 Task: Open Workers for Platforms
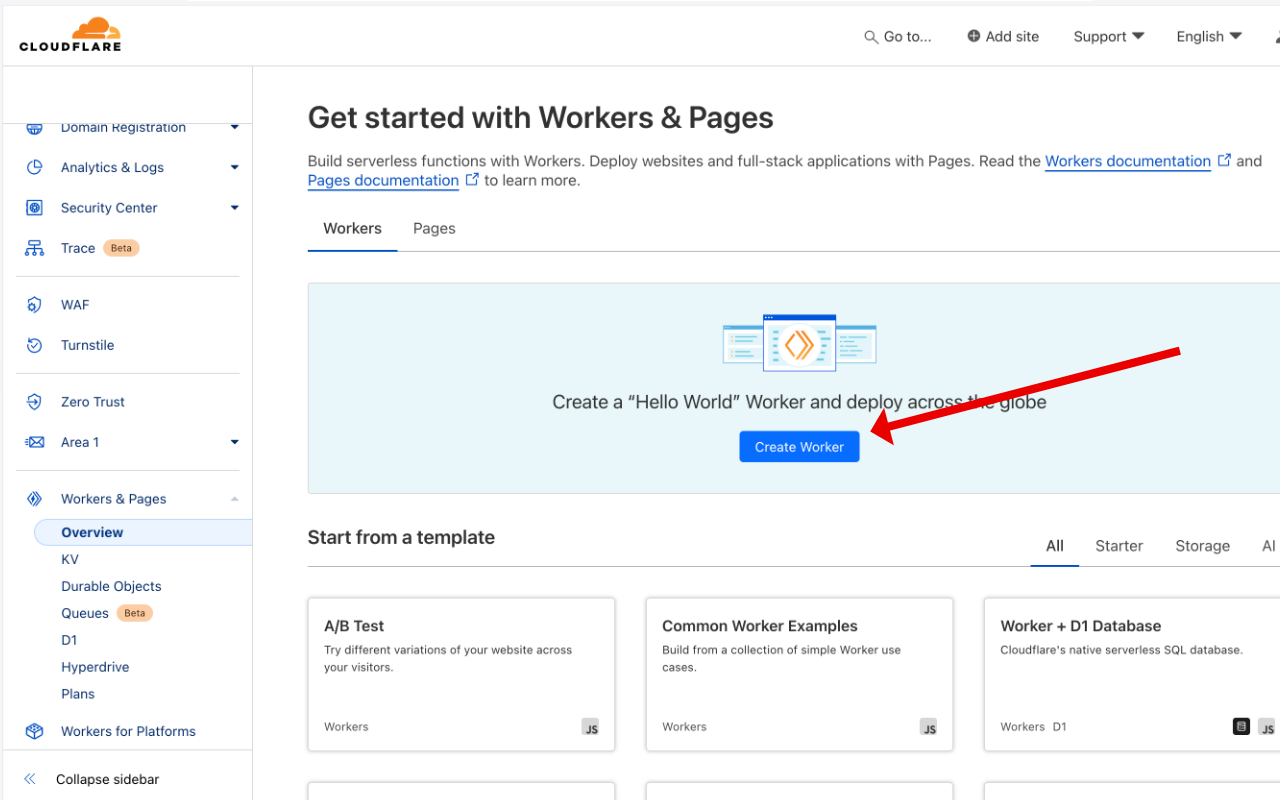(128, 731)
